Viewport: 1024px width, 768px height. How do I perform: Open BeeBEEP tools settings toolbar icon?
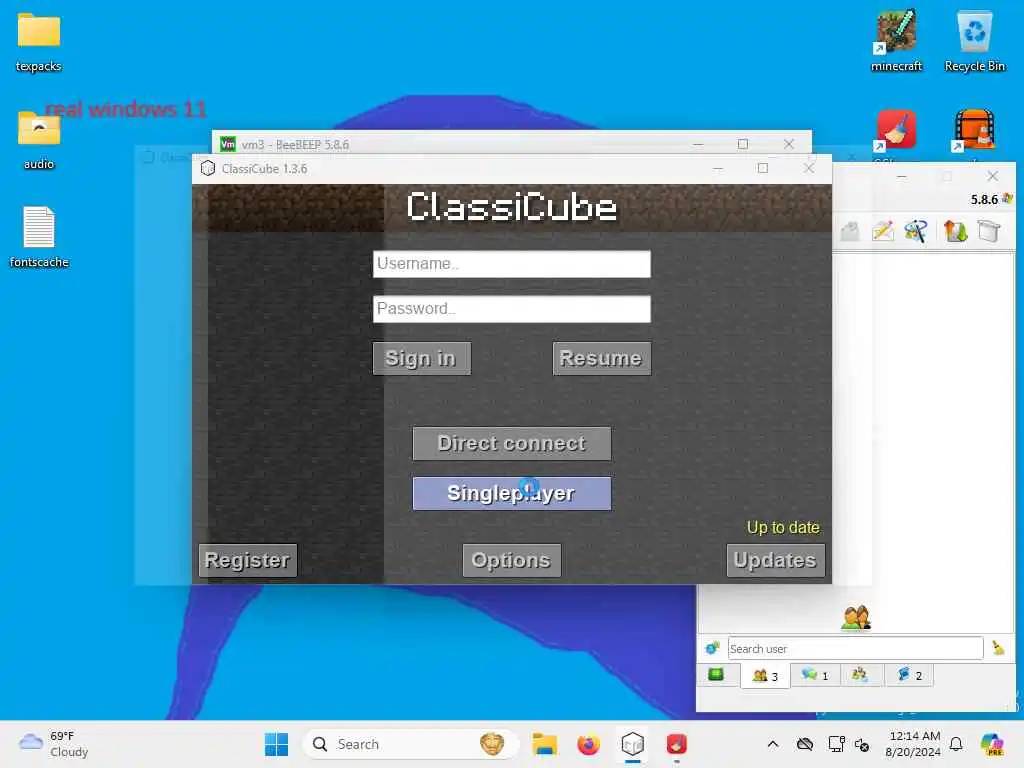click(x=916, y=231)
